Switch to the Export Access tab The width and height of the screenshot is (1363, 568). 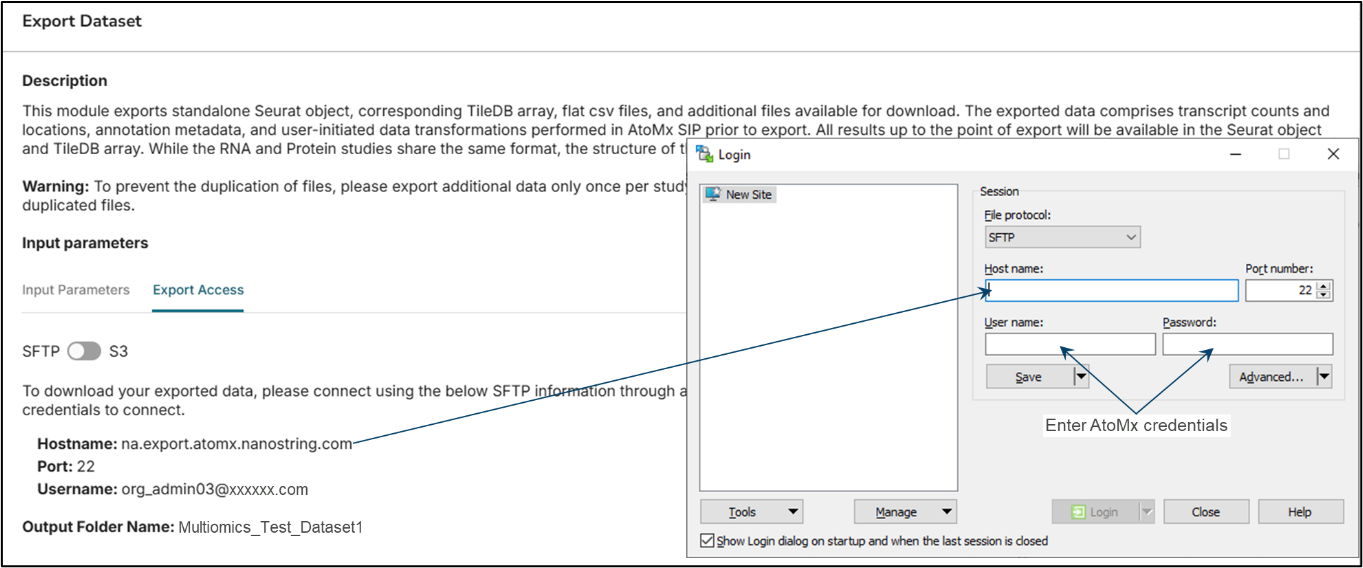[198, 290]
